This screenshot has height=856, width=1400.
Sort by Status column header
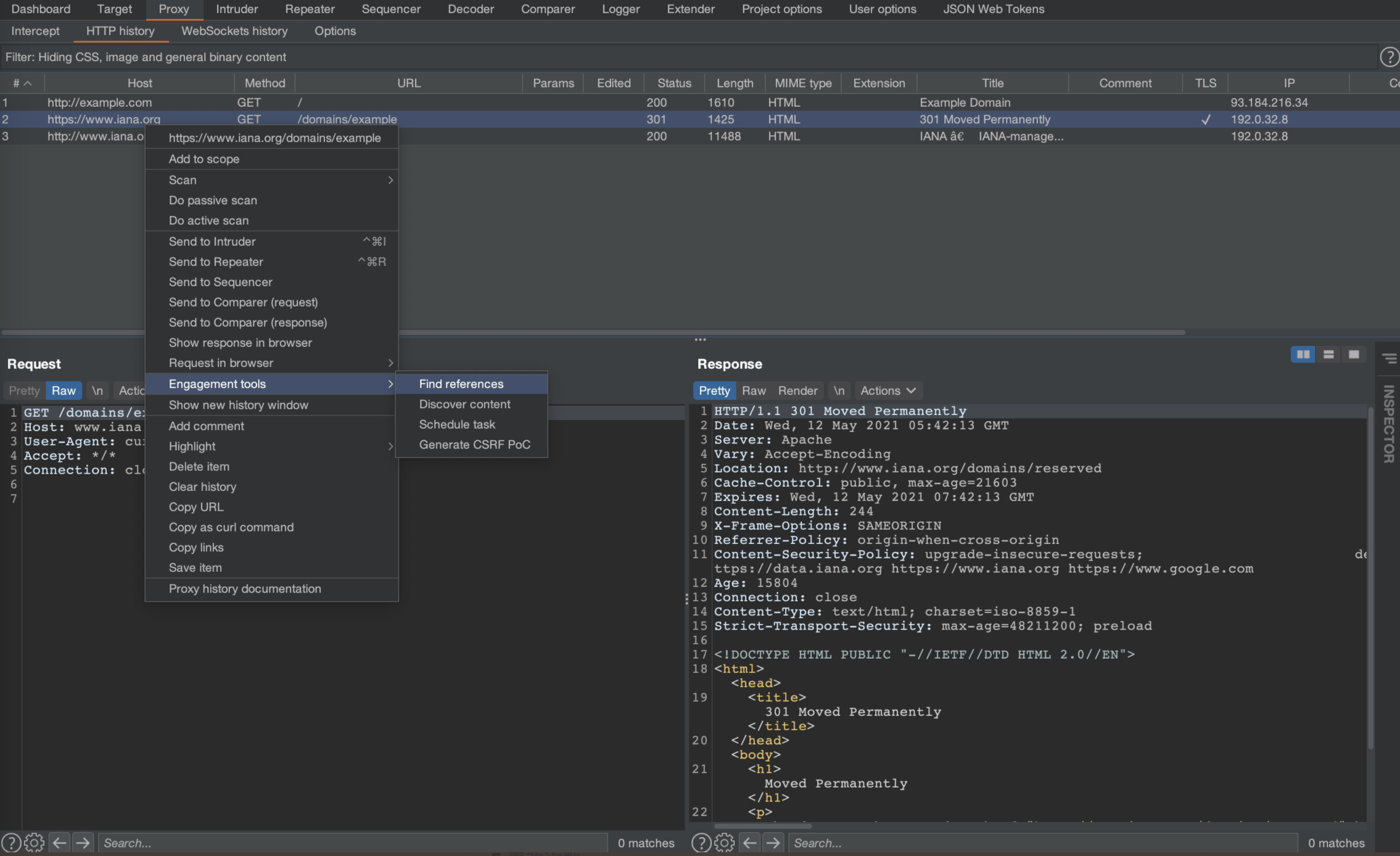[674, 83]
